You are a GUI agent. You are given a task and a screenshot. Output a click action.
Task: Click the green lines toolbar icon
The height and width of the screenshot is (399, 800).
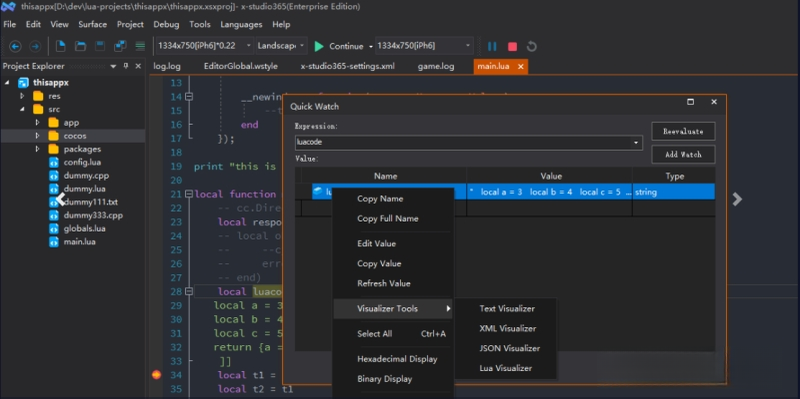coord(140,46)
